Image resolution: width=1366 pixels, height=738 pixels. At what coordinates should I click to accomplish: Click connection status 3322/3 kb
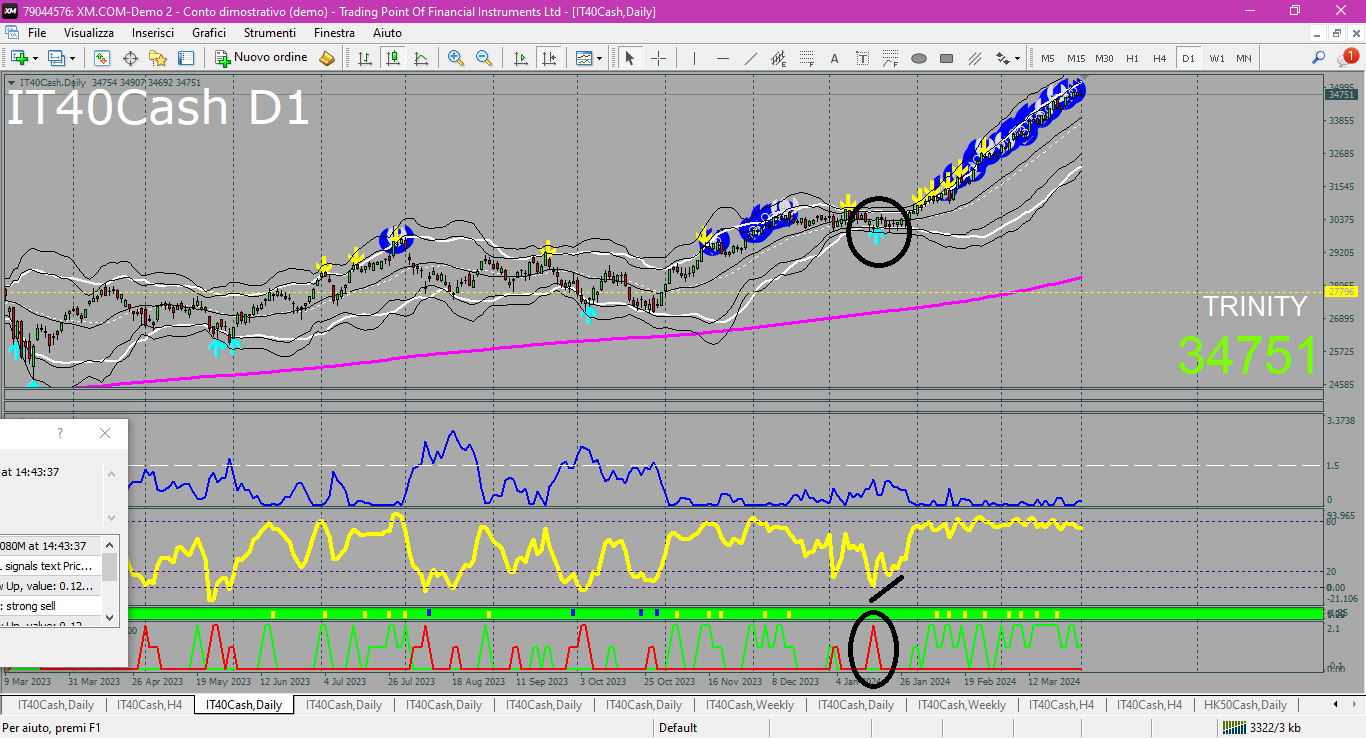pos(1261,728)
